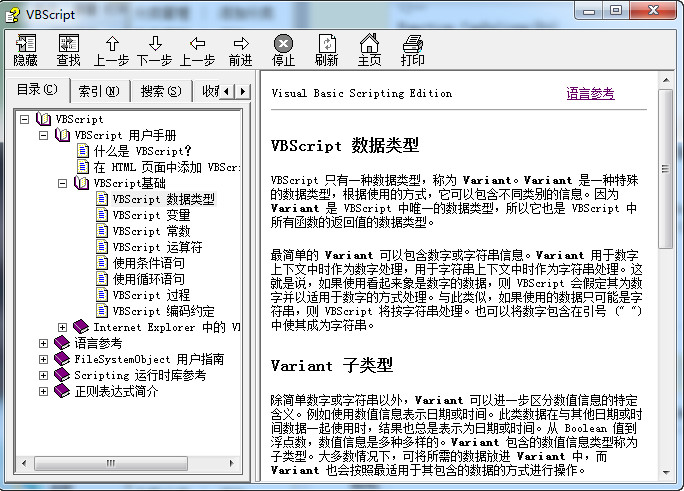Click the 'VBScript 数据类型' page heading
Image resolution: width=684 pixels, height=491 pixels.
(345, 145)
